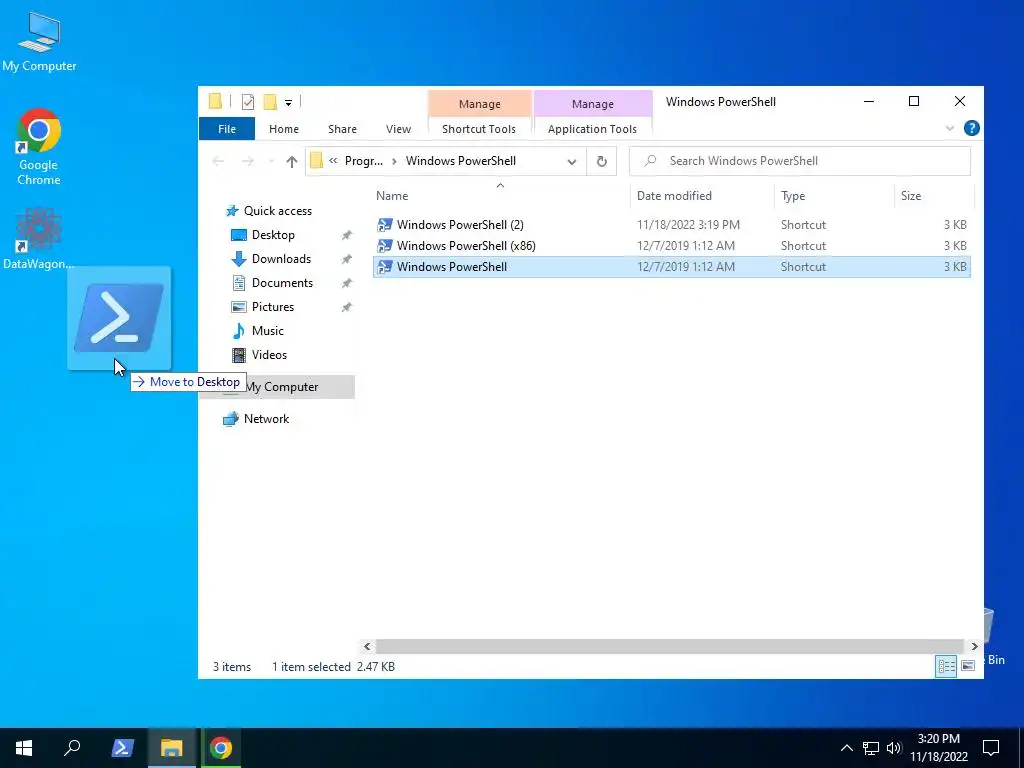Select My Computer in navigation pane
The image size is (1024, 768).
281,387
